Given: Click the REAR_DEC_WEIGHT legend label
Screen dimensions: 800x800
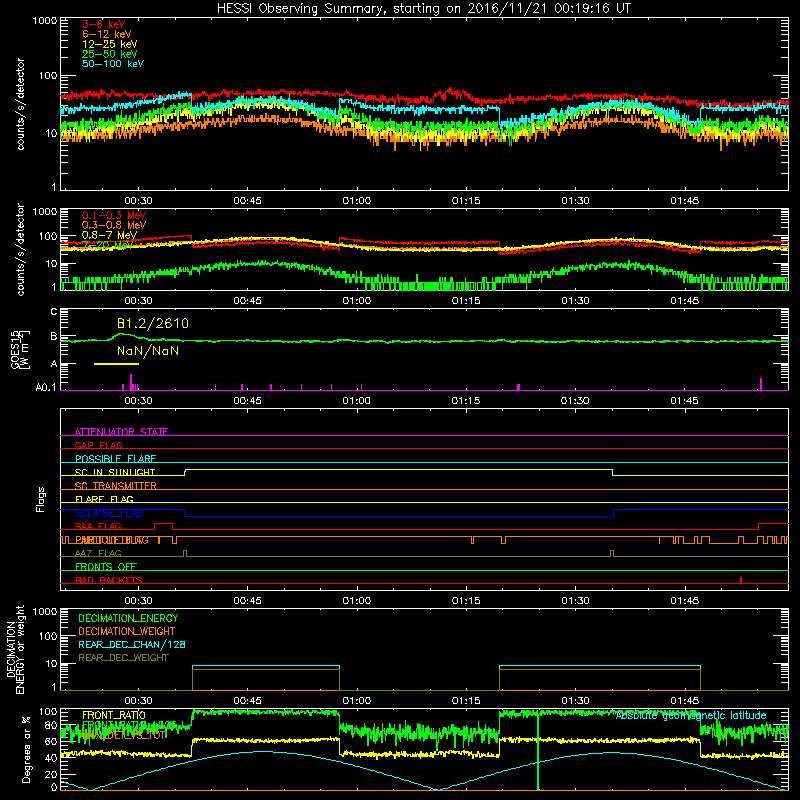Looking at the screenshot, I should pyautogui.click(x=123, y=658).
